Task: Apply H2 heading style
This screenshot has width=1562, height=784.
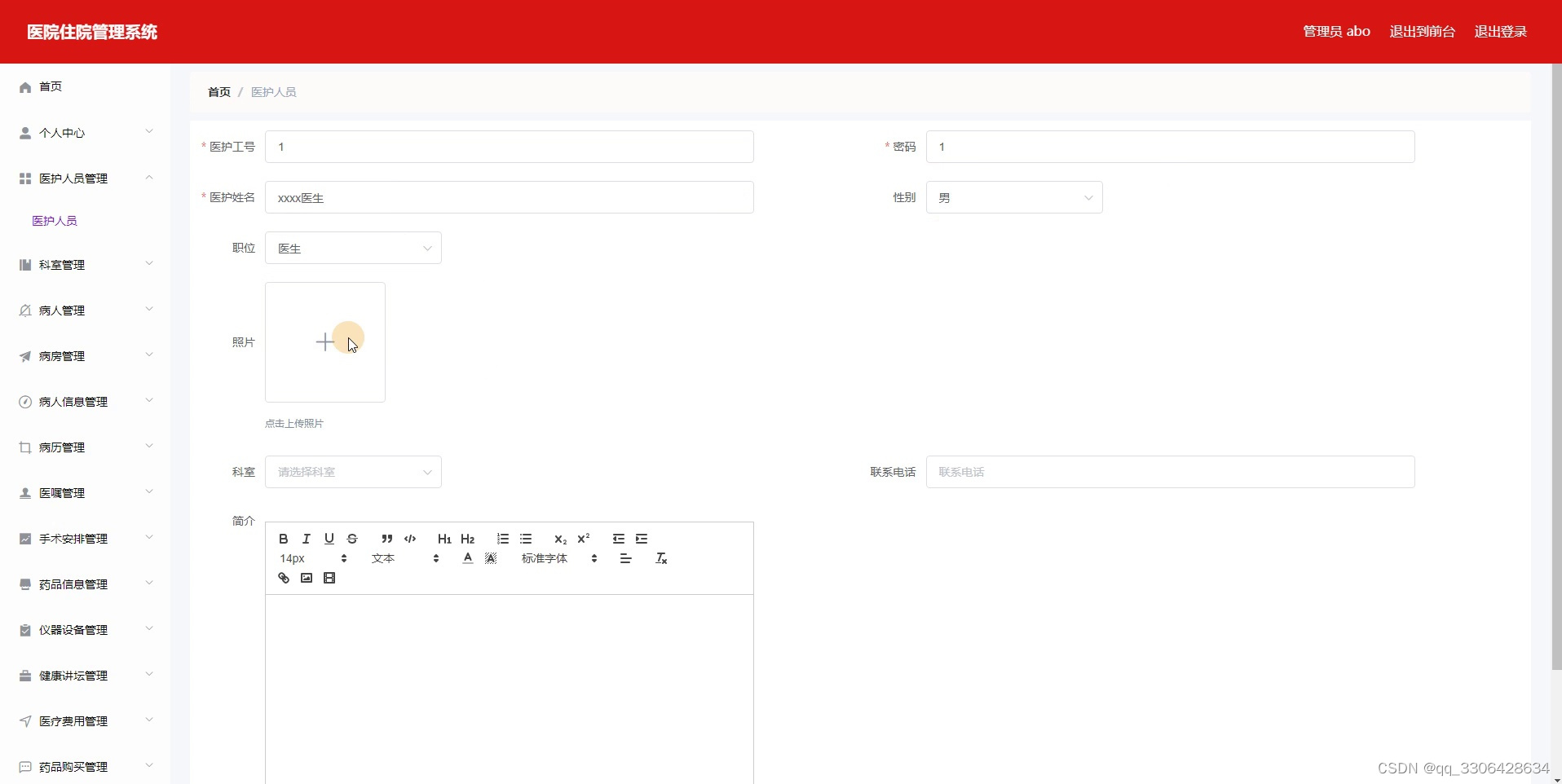Action: coord(468,539)
